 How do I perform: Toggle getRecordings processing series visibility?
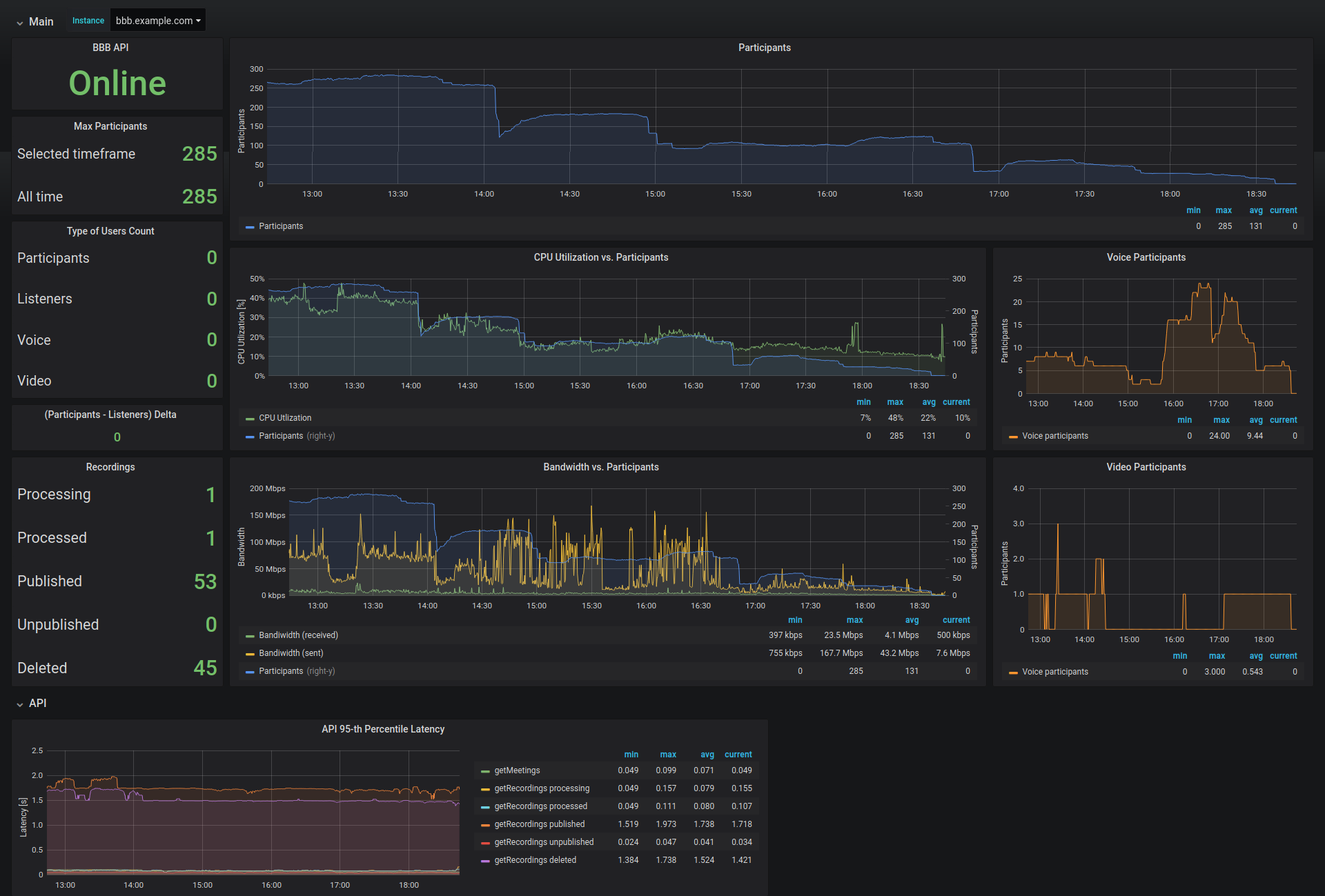[x=542, y=788]
